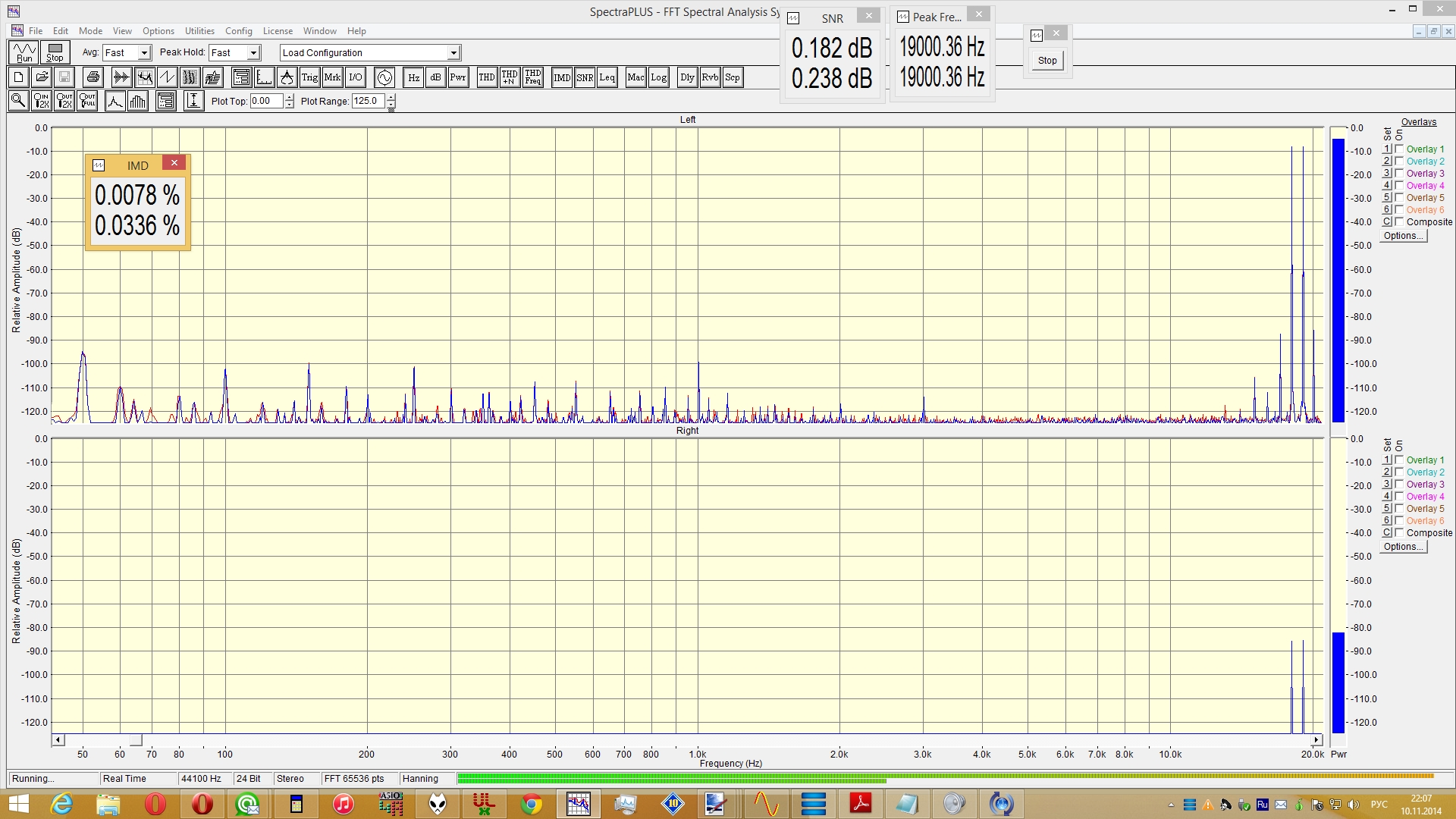
Task: Enable Overlay 1 checkbox in Left plot
Action: [1400, 149]
